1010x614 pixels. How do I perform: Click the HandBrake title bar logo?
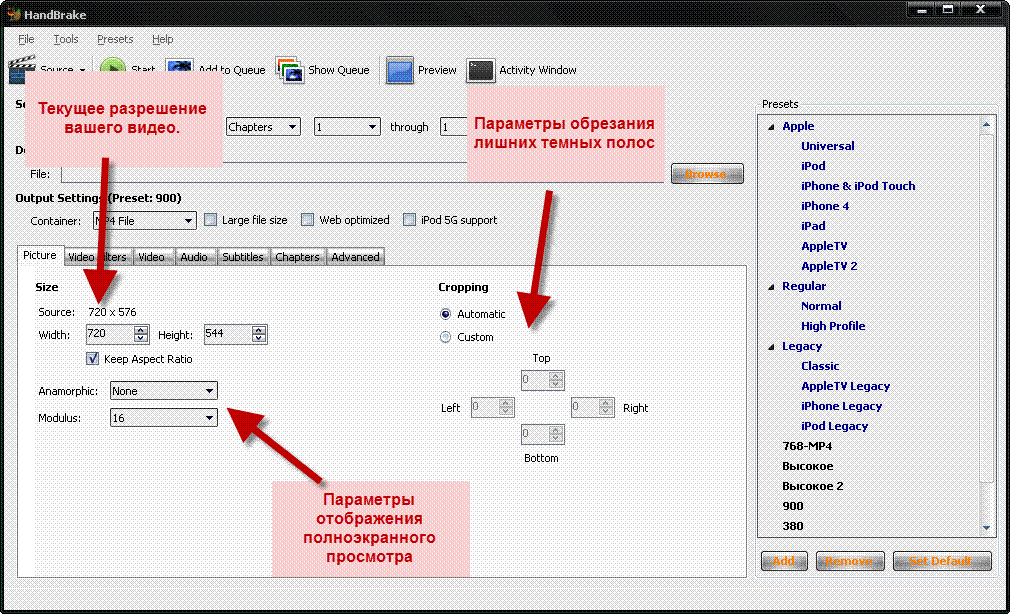(14, 14)
